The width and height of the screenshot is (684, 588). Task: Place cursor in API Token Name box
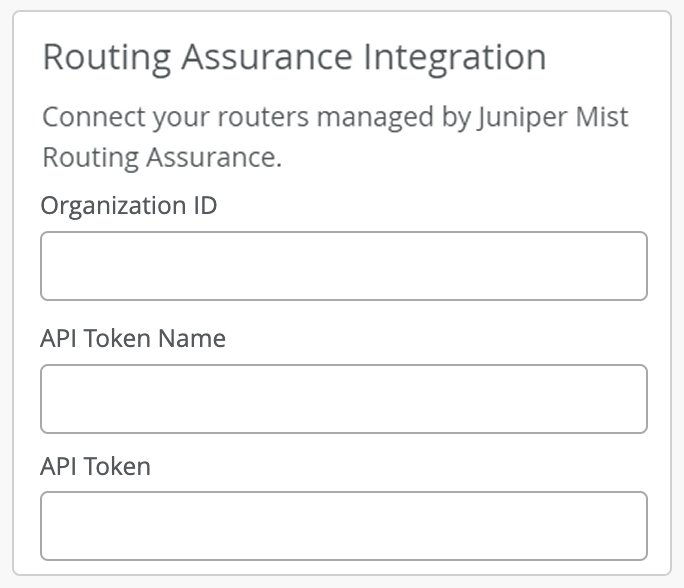(343, 399)
